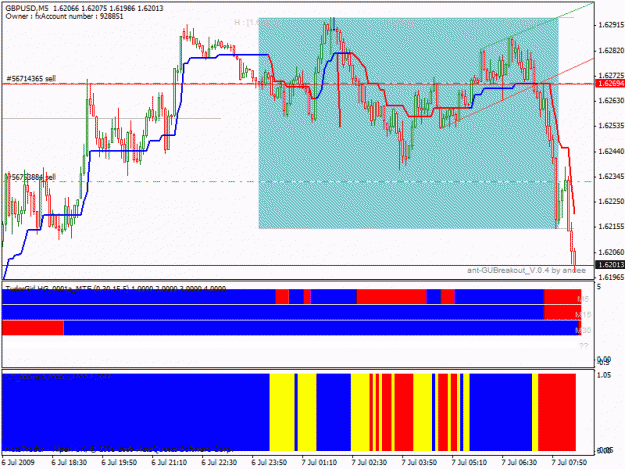
Task: Click the MetaTrader Alpari UK copyright text
Action: pos(118,449)
